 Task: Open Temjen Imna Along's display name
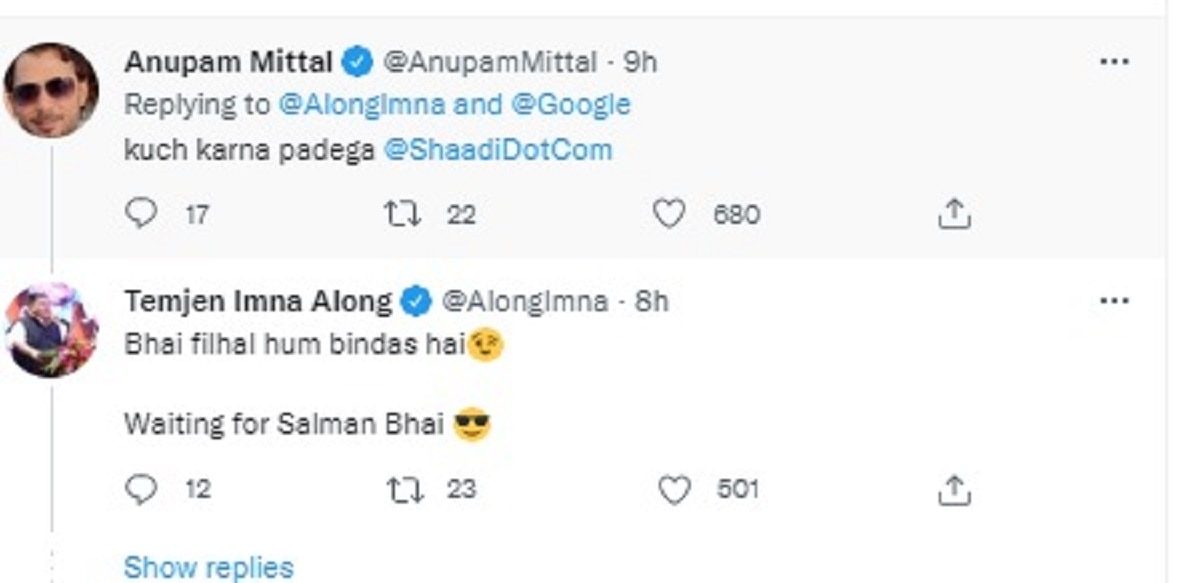pyautogui.click(x=258, y=300)
